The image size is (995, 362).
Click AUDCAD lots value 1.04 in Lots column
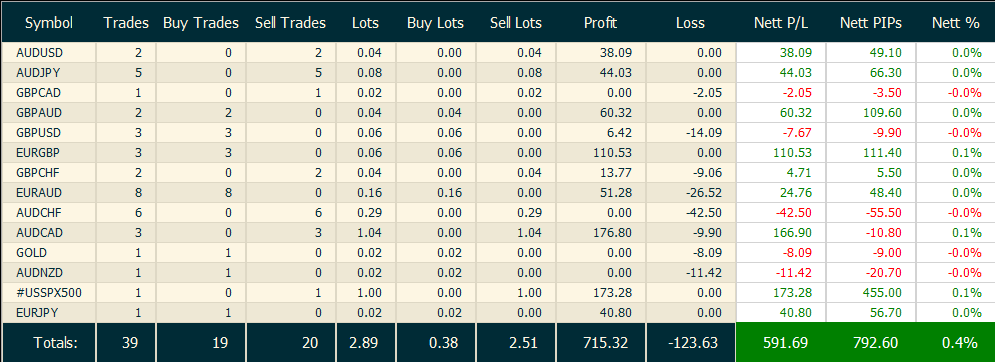pos(369,233)
